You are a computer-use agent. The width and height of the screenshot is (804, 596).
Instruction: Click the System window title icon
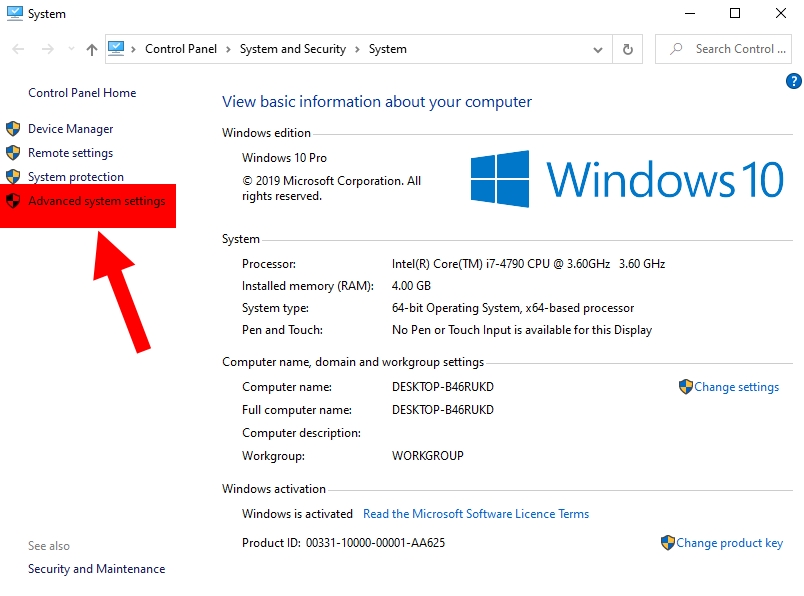pyautogui.click(x=15, y=13)
